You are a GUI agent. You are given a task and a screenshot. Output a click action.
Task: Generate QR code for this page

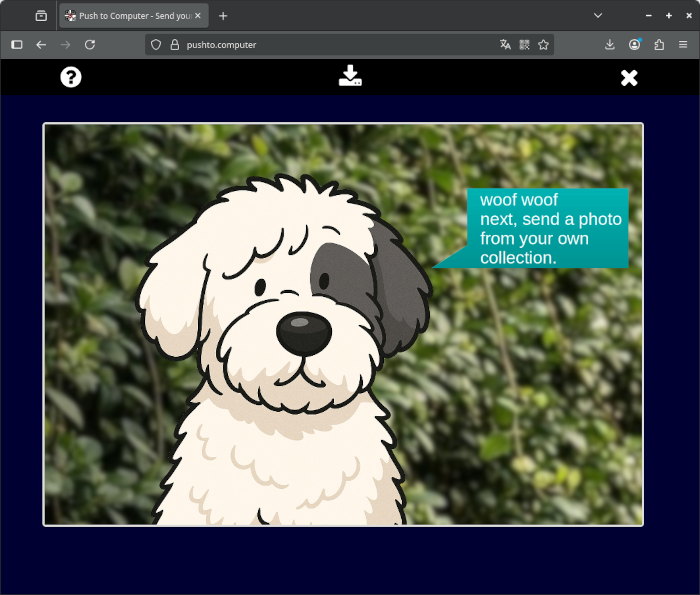point(525,45)
